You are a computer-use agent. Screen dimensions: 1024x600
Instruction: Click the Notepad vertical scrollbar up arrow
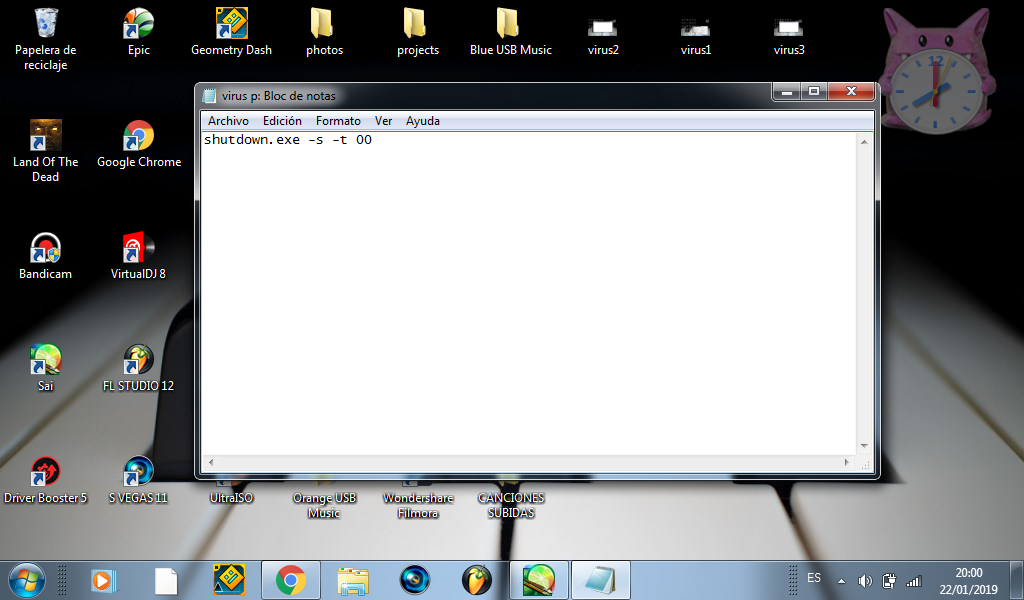(x=864, y=142)
